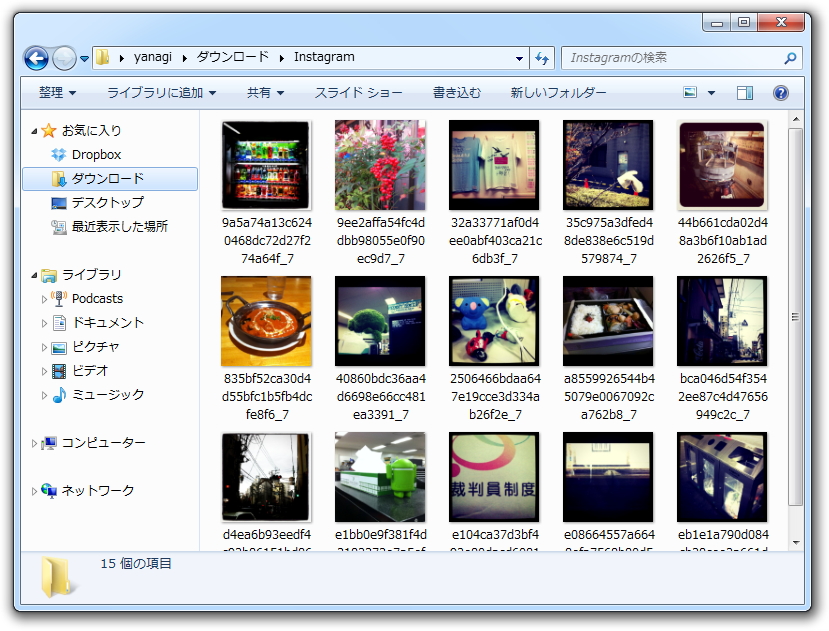This screenshot has width=829, height=631.
Task: Refresh the current folder view
Action: pyautogui.click(x=541, y=57)
